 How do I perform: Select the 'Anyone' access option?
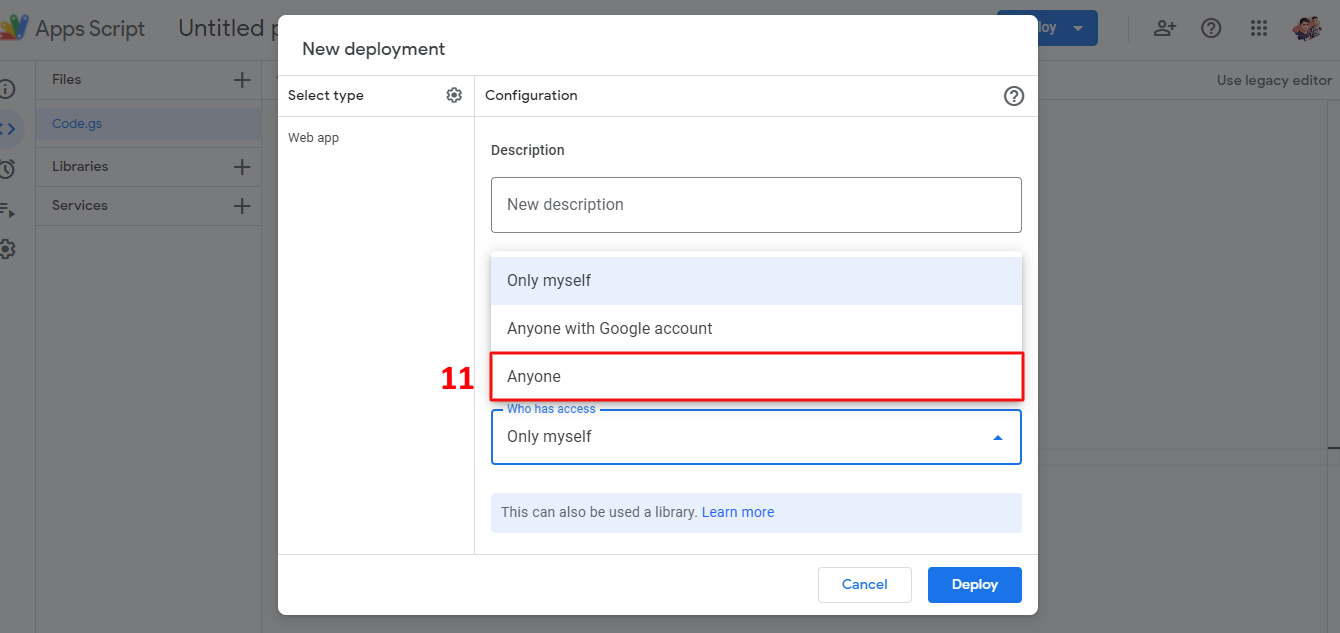[x=756, y=377]
